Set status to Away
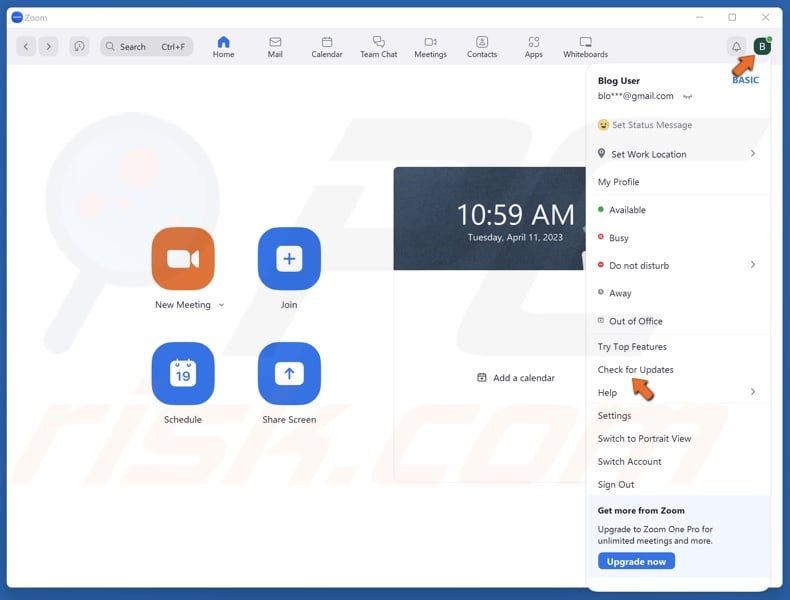The width and height of the screenshot is (790, 600). click(620, 293)
